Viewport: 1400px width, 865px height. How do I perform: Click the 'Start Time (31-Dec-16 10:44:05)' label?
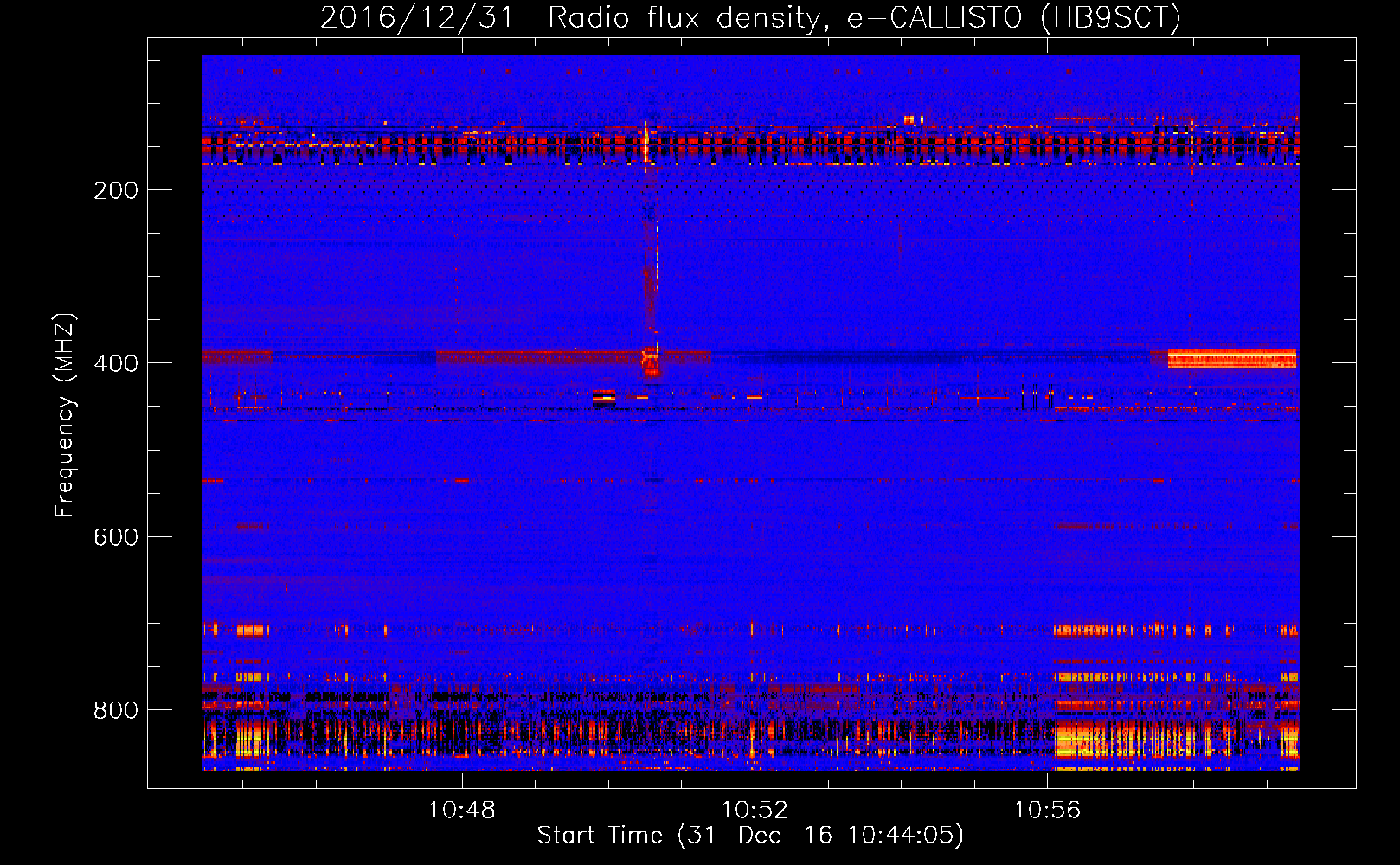click(750, 836)
